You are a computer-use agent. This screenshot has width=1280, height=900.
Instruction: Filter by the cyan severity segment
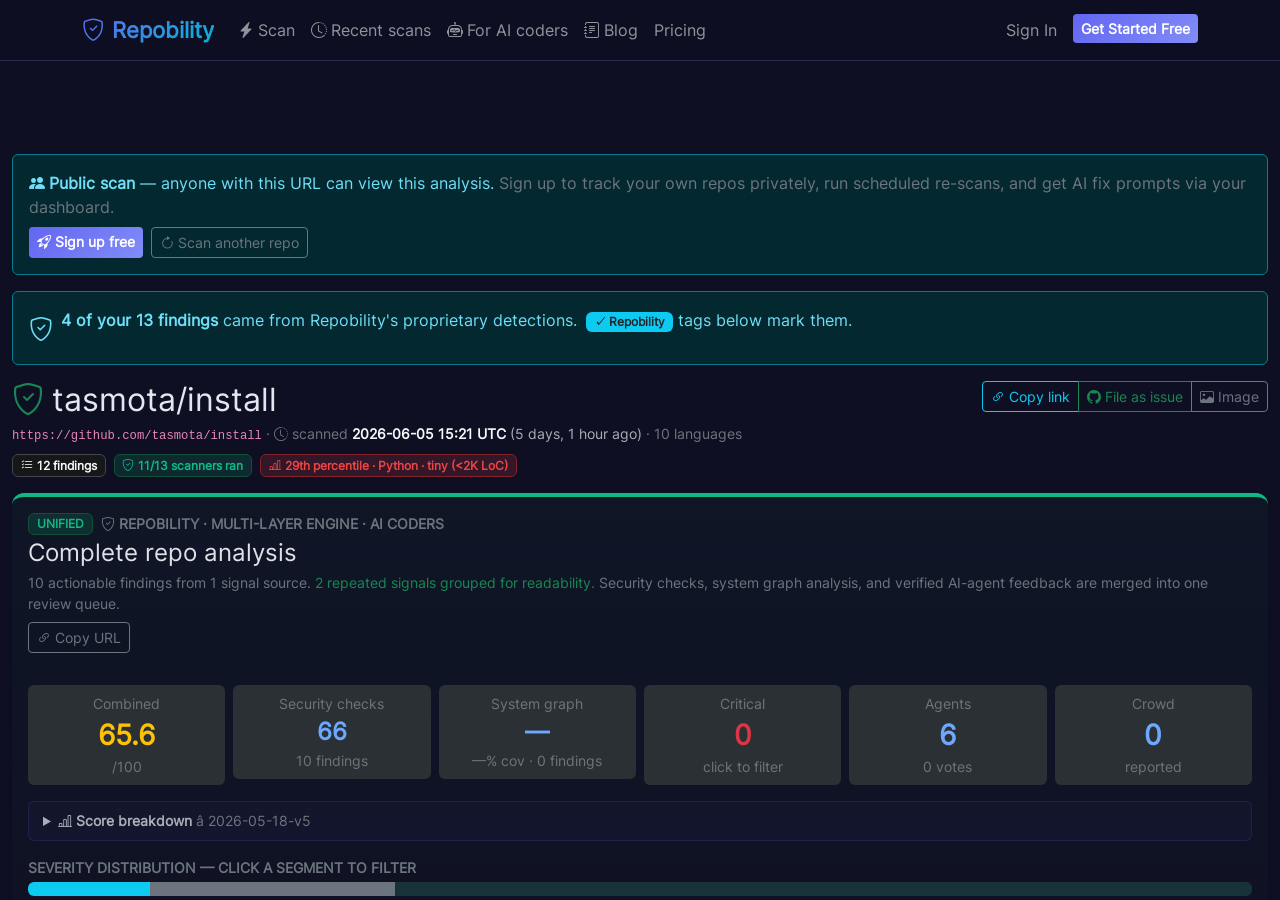tap(89, 889)
